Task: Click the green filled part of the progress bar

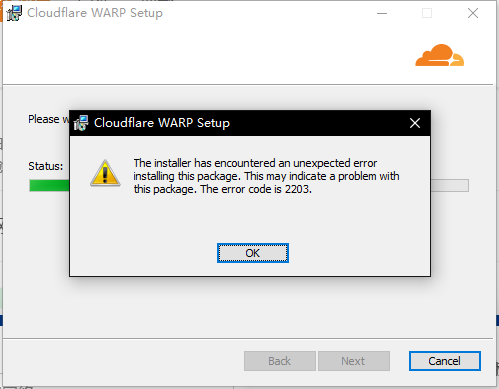Action: 49,186
